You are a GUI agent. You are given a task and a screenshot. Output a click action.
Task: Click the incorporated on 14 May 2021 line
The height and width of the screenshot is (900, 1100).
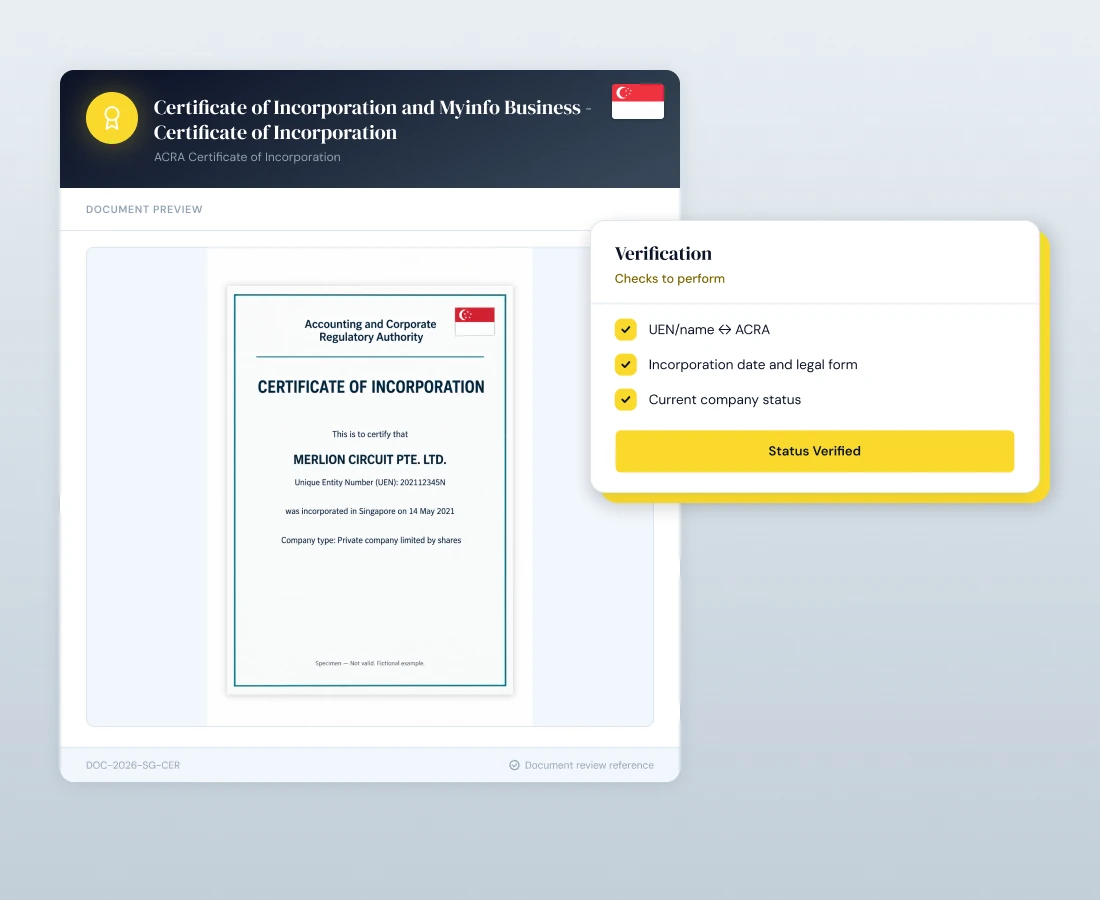click(370, 511)
